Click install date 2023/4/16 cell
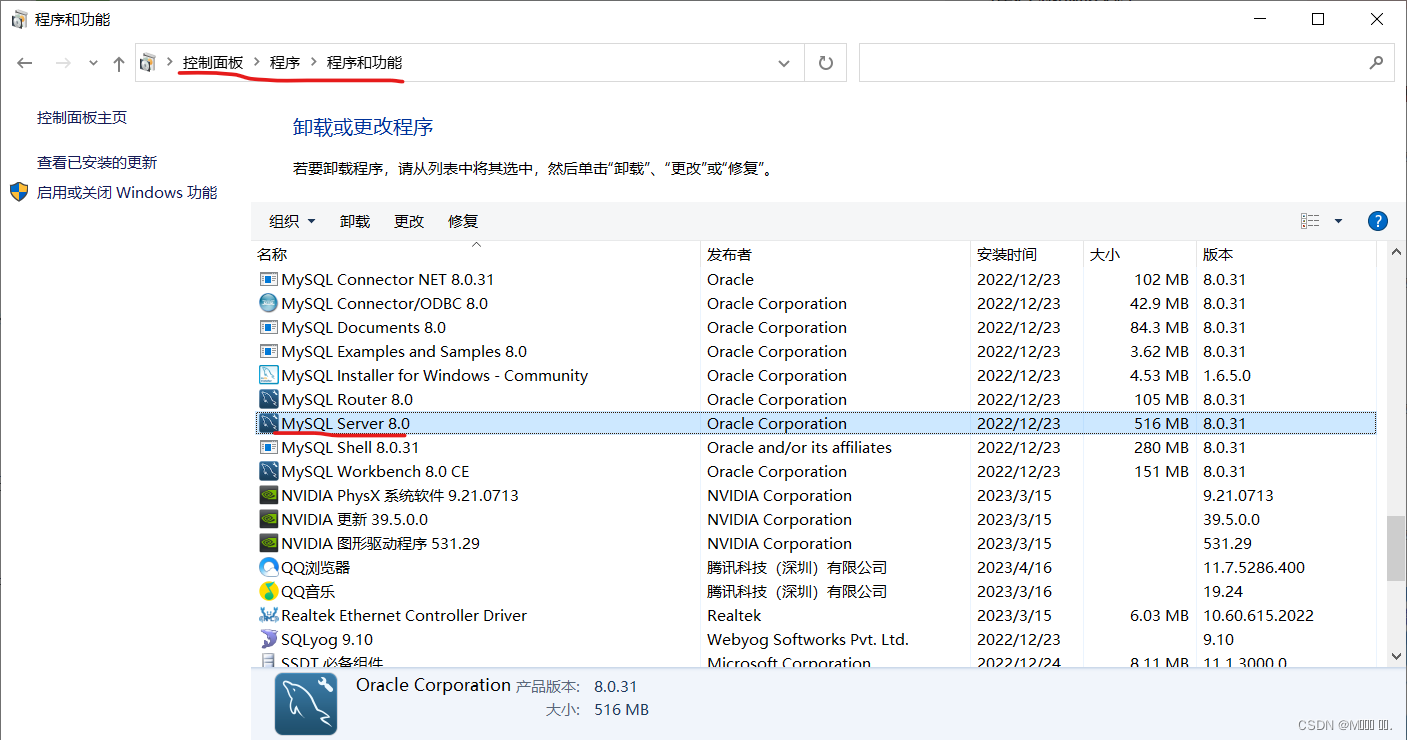This screenshot has height=740, width=1407. (1015, 567)
